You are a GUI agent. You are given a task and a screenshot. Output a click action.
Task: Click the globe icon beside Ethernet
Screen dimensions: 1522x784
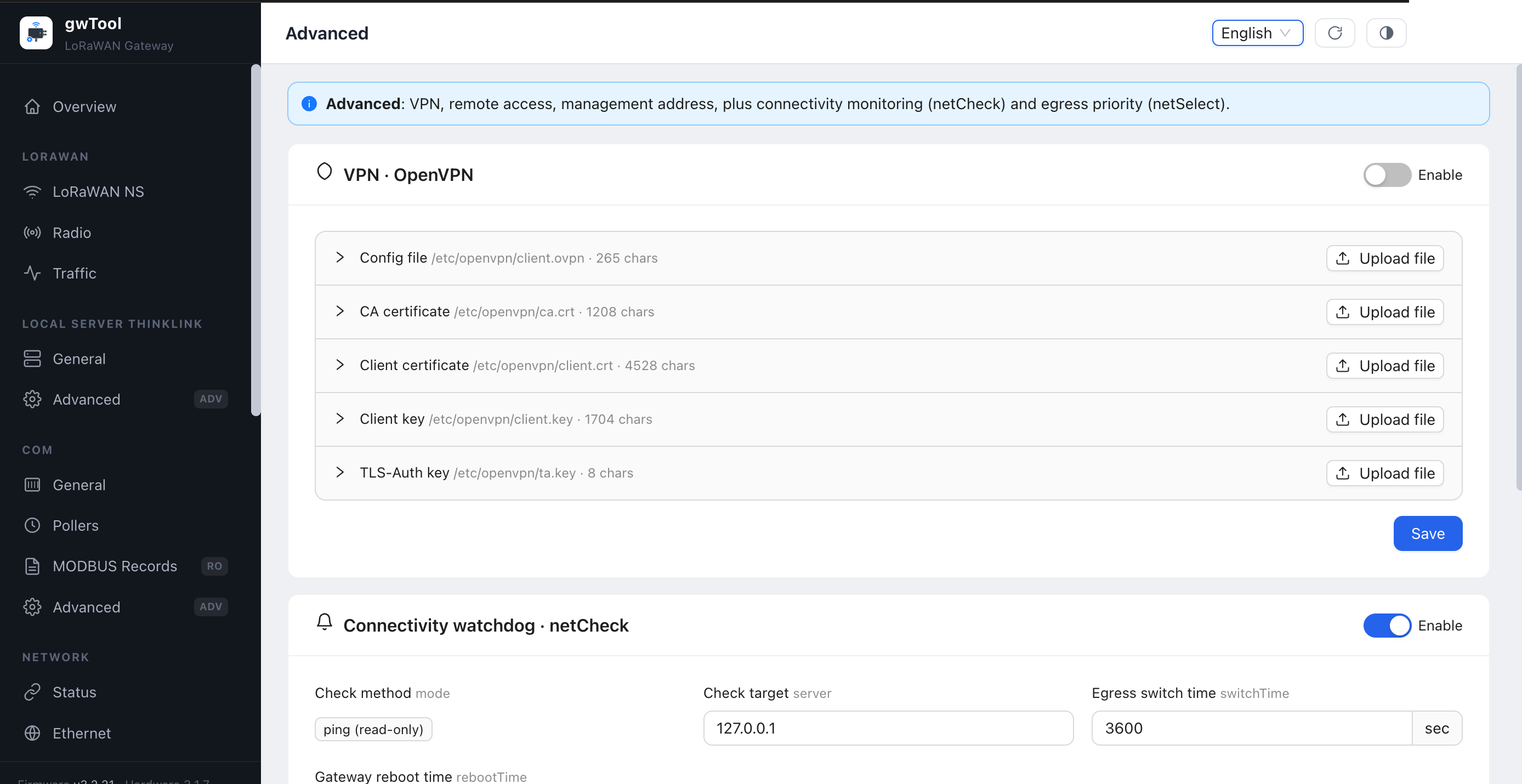click(x=32, y=732)
